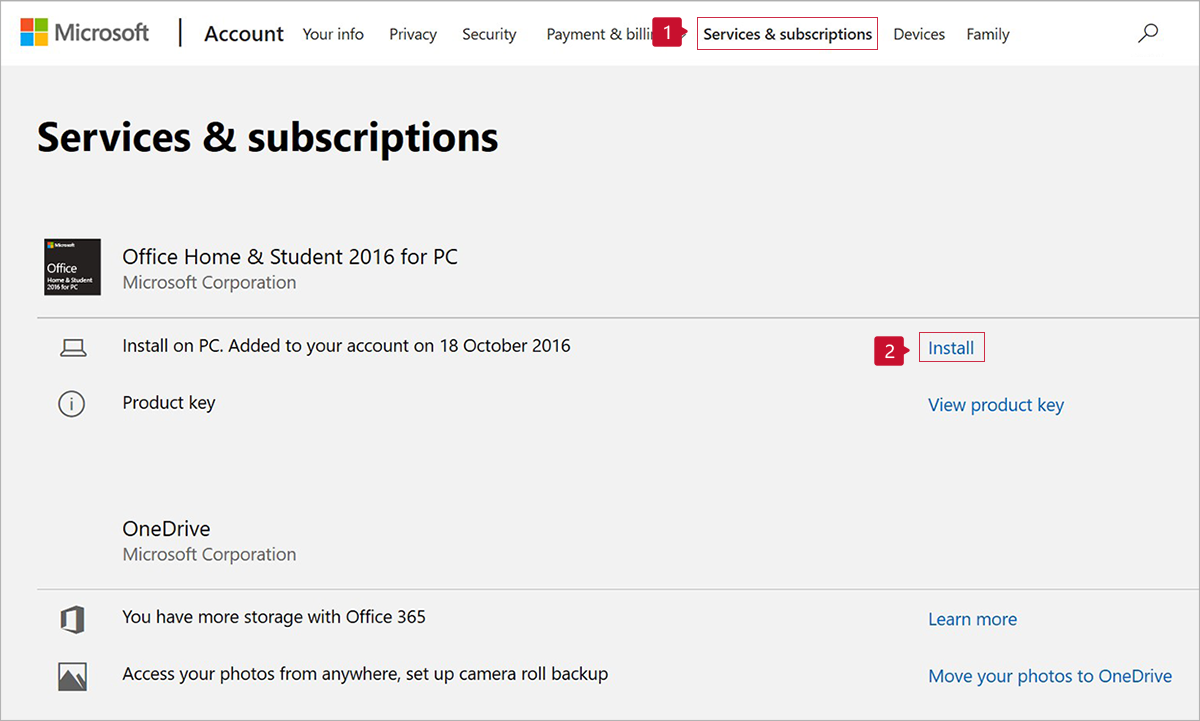Open the Family tab
1200x721 pixels.
[988, 34]
